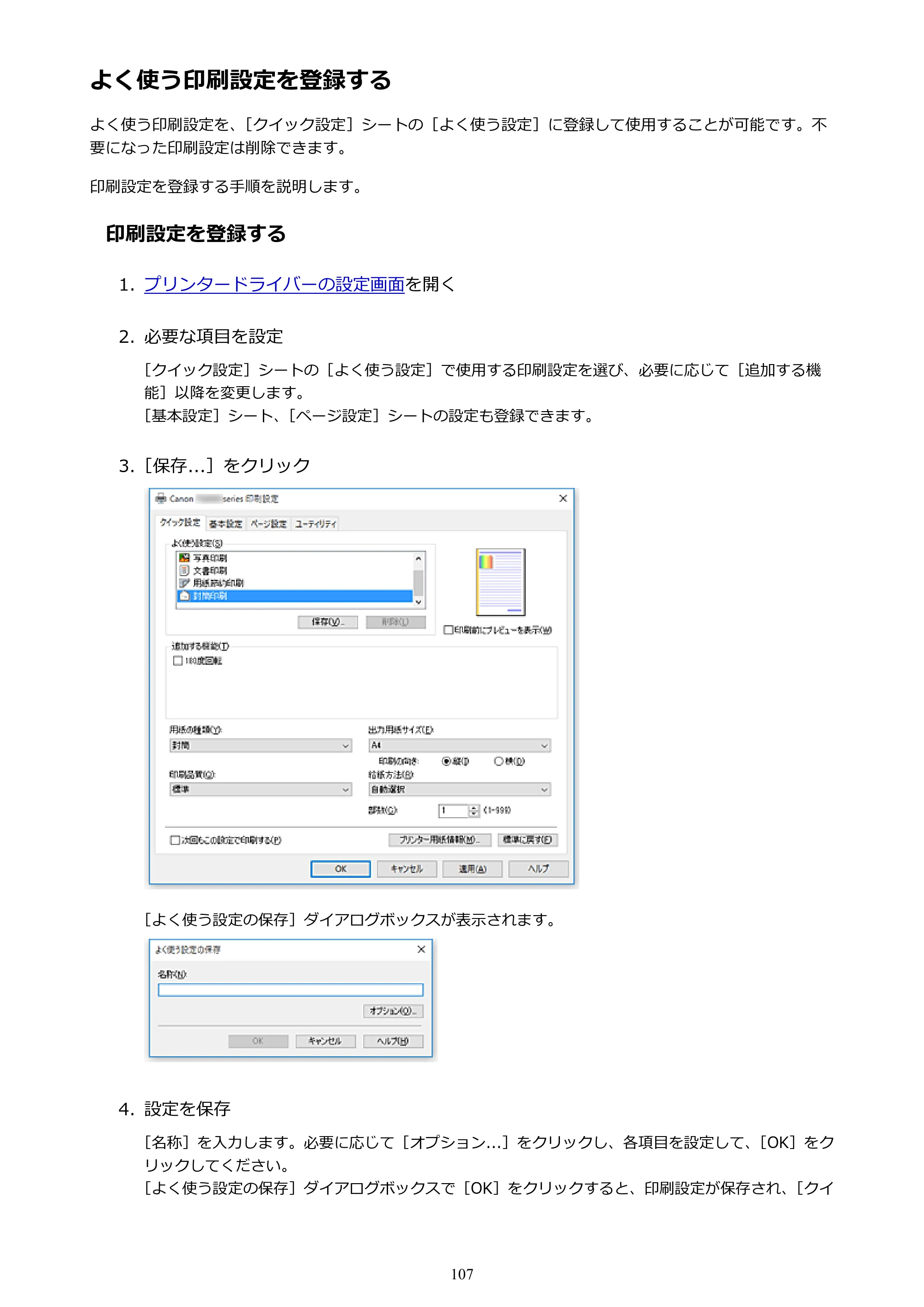Tick 次回もこの設定で印刷する checkbox
This screenshot has width=924, height=1307.
coord(176,840)
